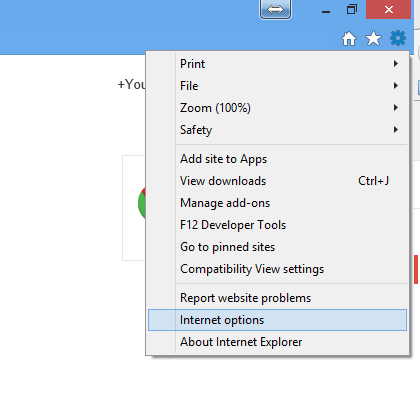Minimize the Internet Explorer window
This screenshot has height=396, width=420.
coord(326,12)
